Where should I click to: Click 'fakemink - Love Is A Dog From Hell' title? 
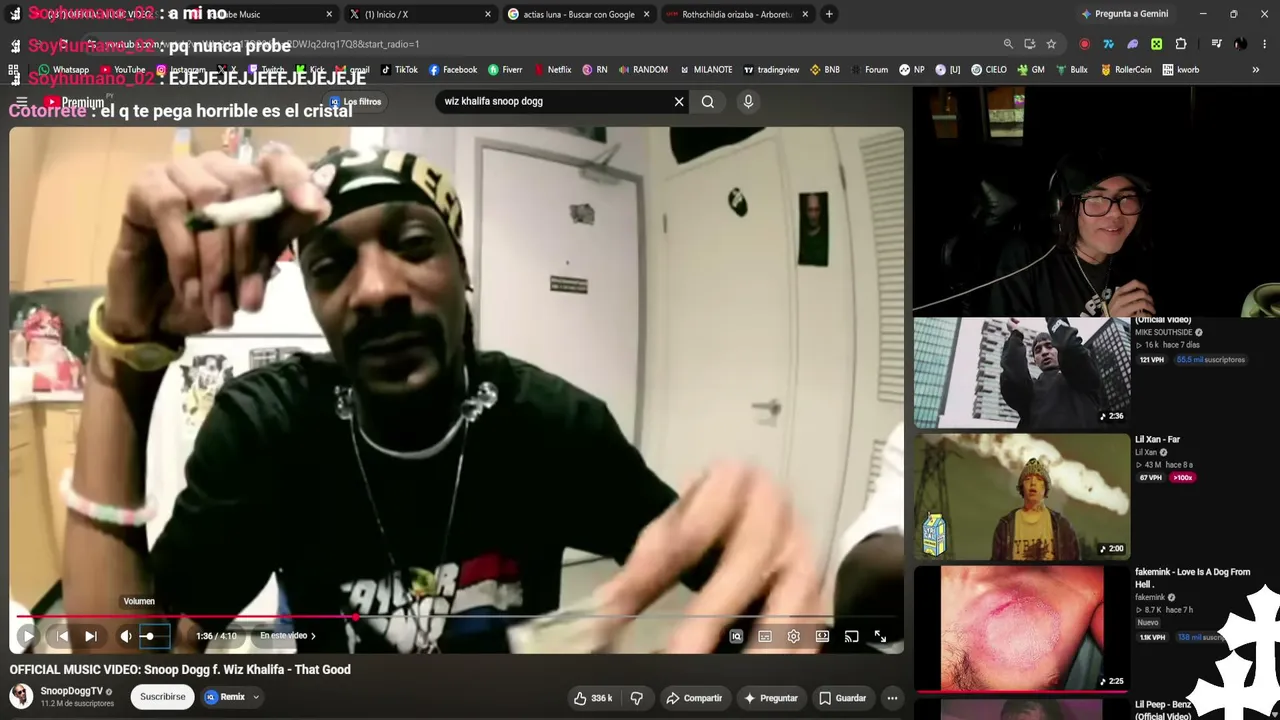[1192, 577]
